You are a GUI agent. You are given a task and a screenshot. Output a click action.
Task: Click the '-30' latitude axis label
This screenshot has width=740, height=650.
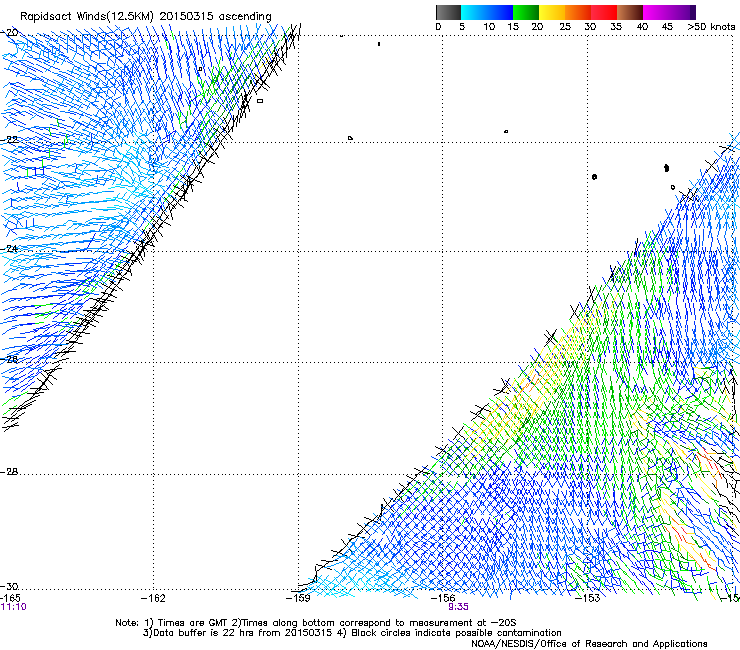(x=9, y=586)
